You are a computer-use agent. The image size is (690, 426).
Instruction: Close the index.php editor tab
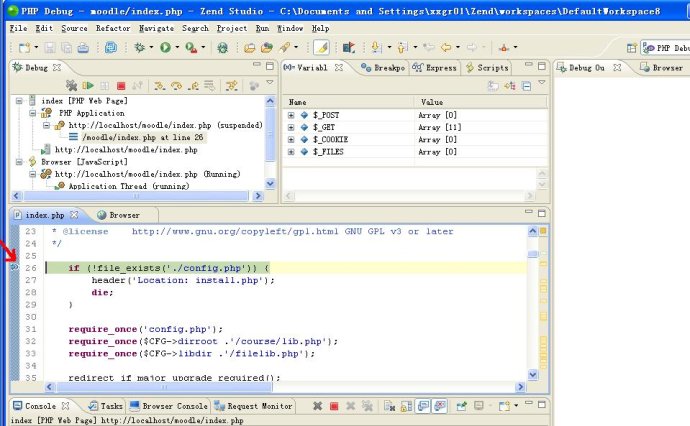pyautogui.click(x=74, y=215)
